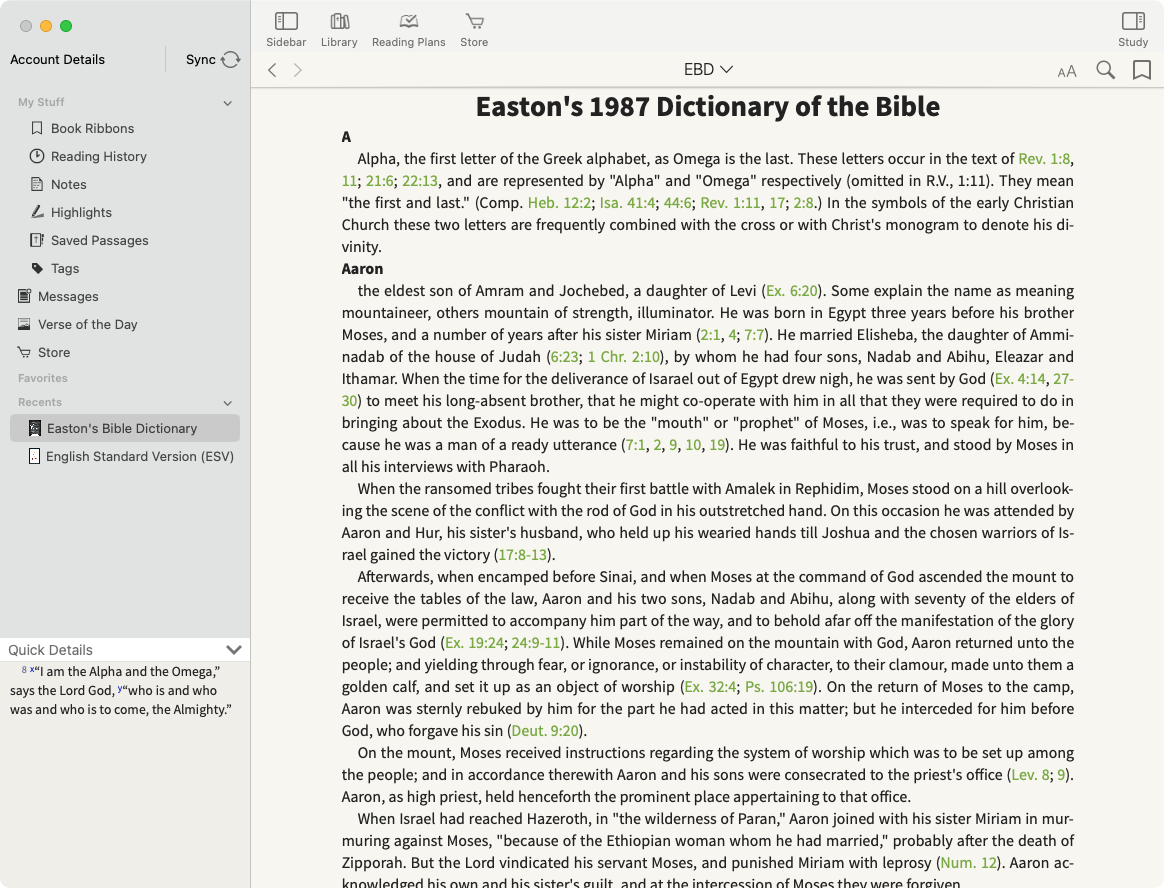Click the Aaron entry heading

click(x=362, y=269)
